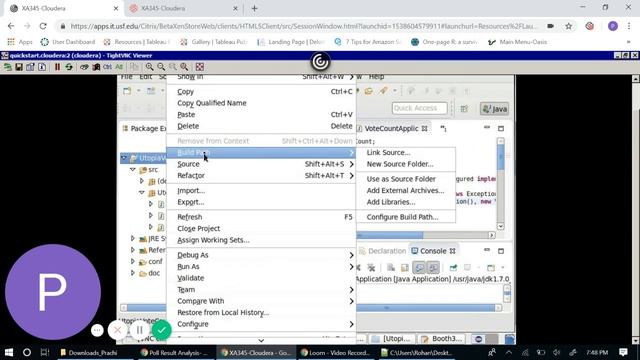Screen dimensions: 640x360
Task: Expand the Run As submenu arrow
Action: click(351, 267)
